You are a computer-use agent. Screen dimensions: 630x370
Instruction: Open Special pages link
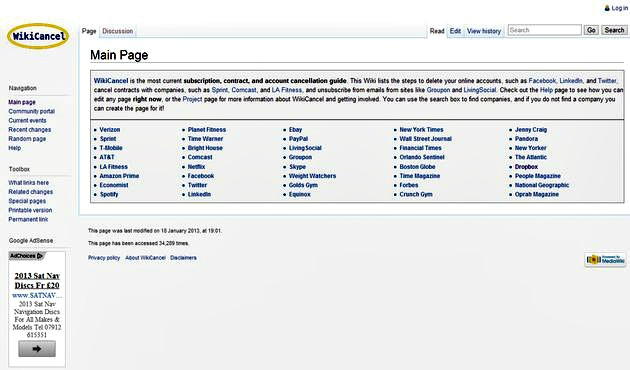click(x=27, y=201)
